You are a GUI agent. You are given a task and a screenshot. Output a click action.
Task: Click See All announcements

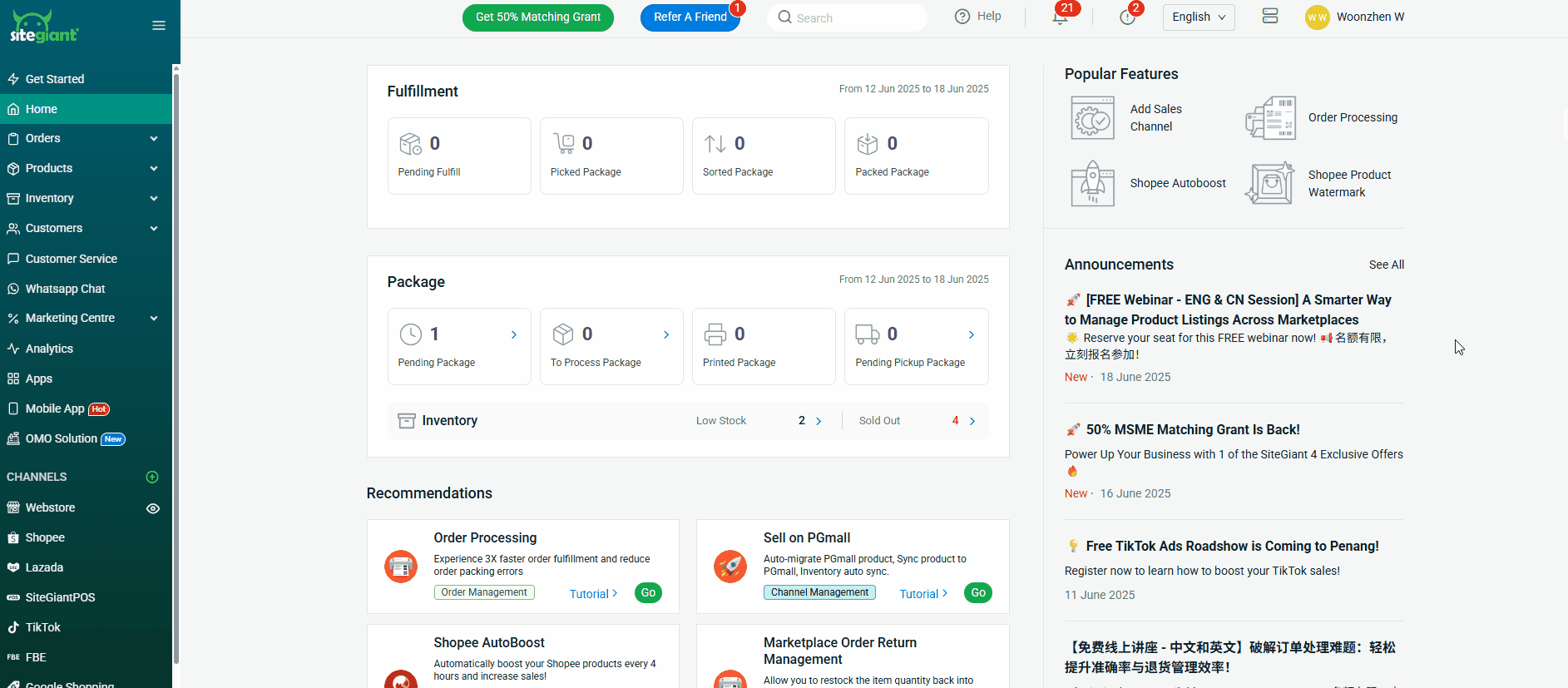coord(1386,265)
